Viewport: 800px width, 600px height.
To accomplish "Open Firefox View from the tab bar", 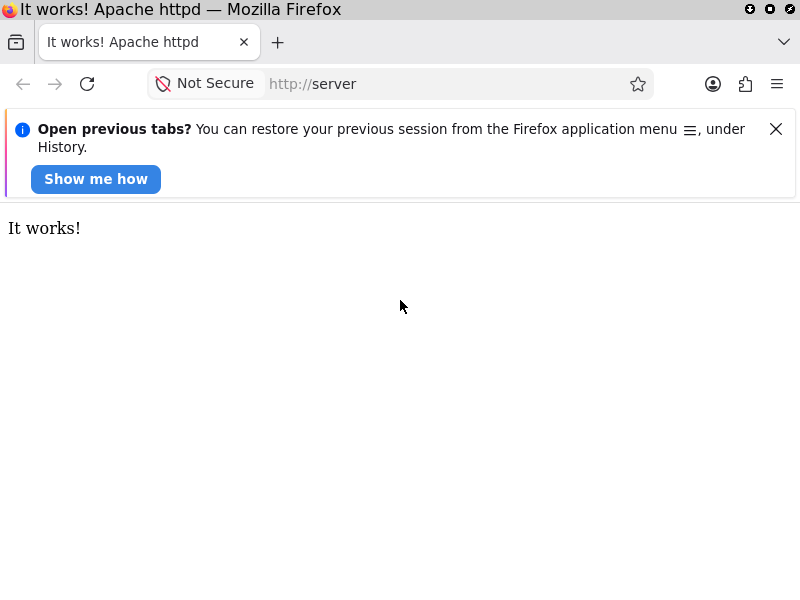I will (x=16, y=42).
